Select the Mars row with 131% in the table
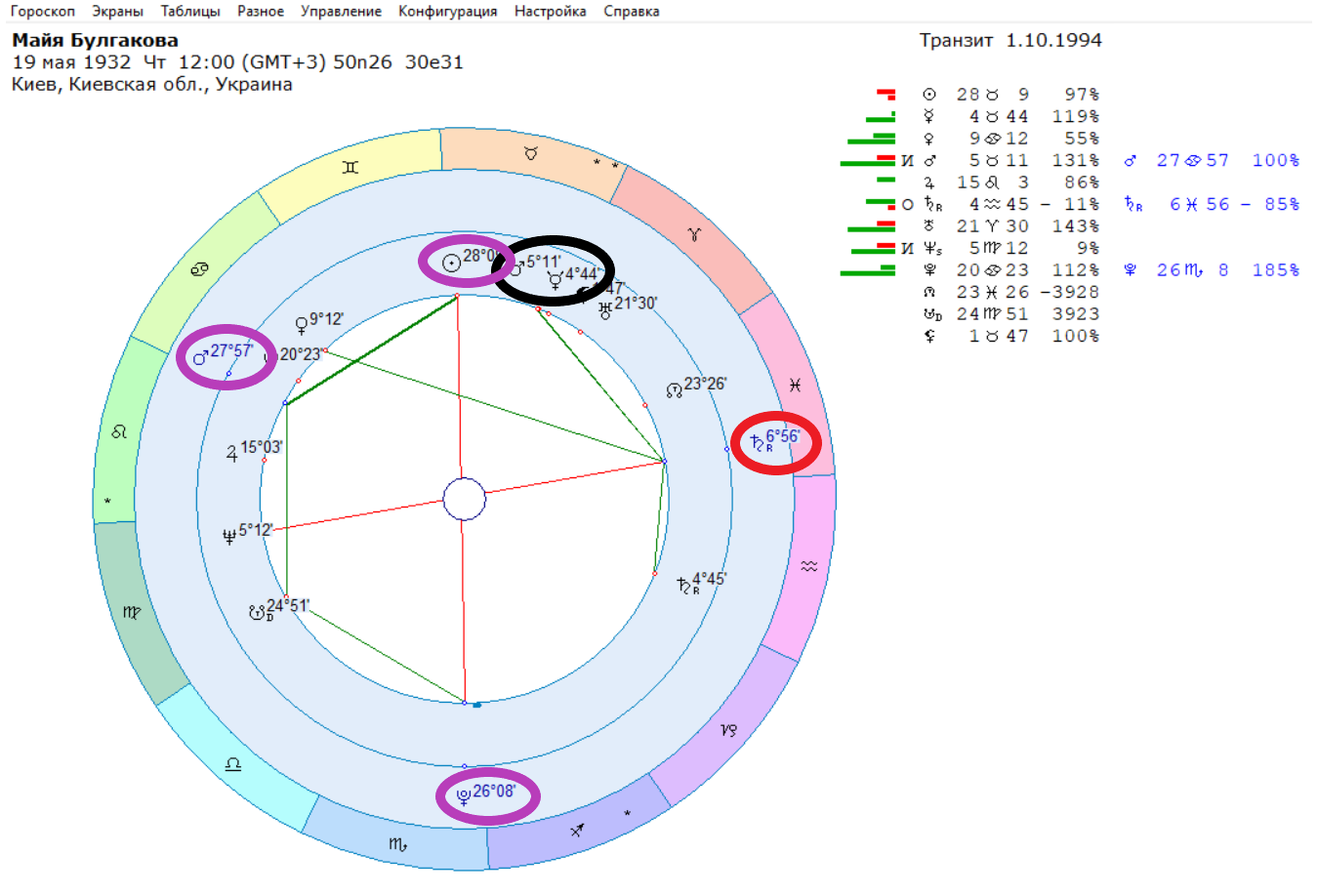The width and height of the screenshot is (1318, 896). click(x=1011, y=160)
